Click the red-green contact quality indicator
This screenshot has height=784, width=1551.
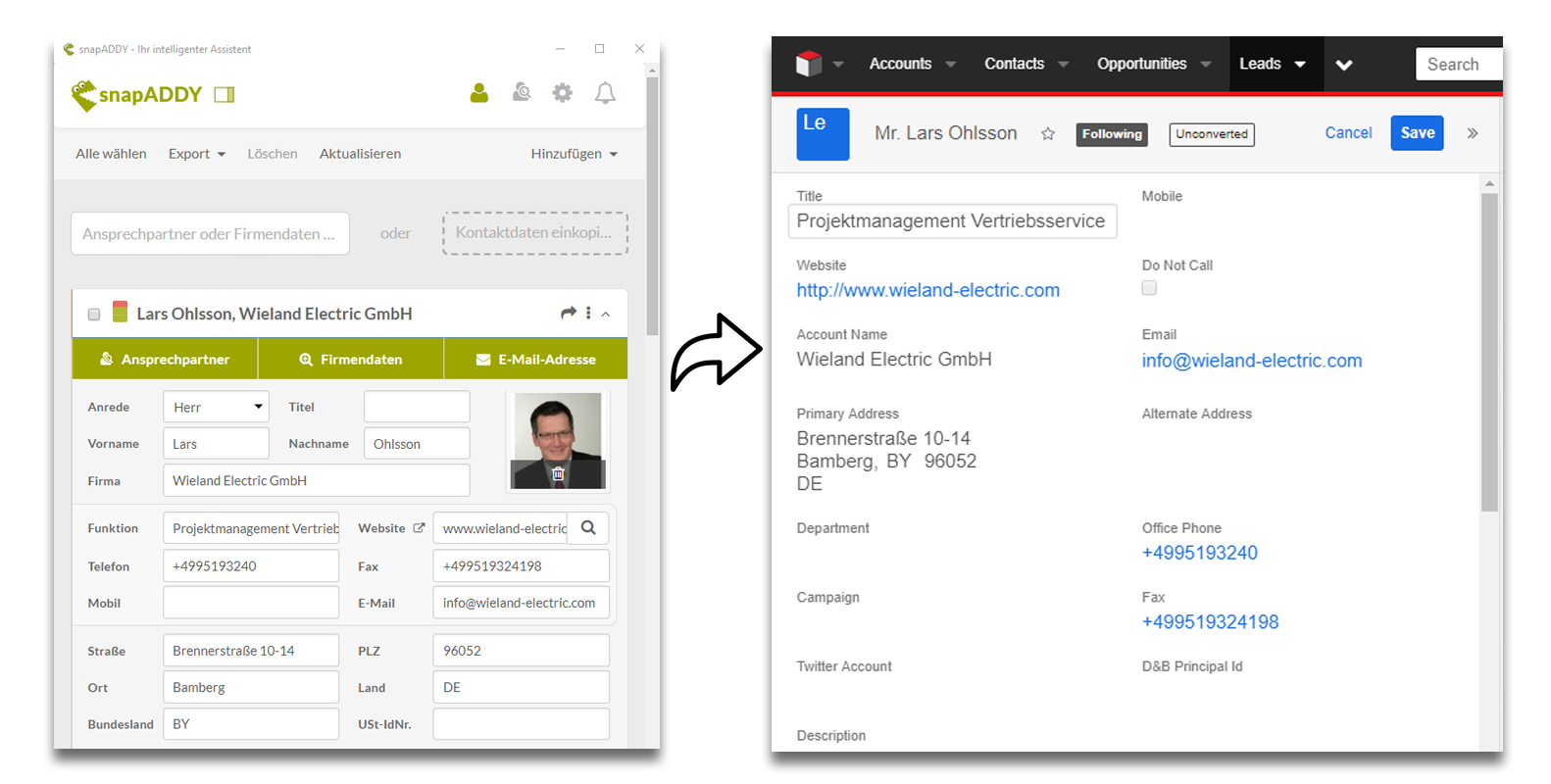click(x=120, y=313)
